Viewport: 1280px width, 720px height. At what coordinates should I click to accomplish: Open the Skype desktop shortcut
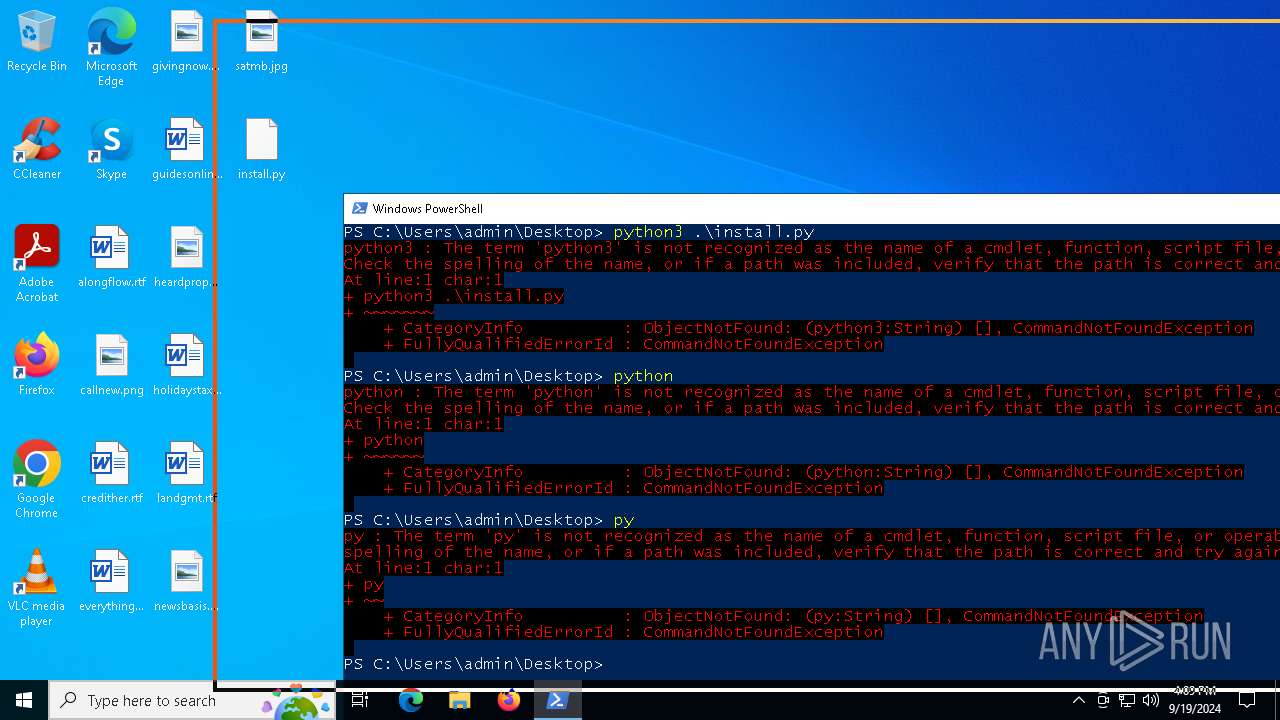click(x=111, y=150)
